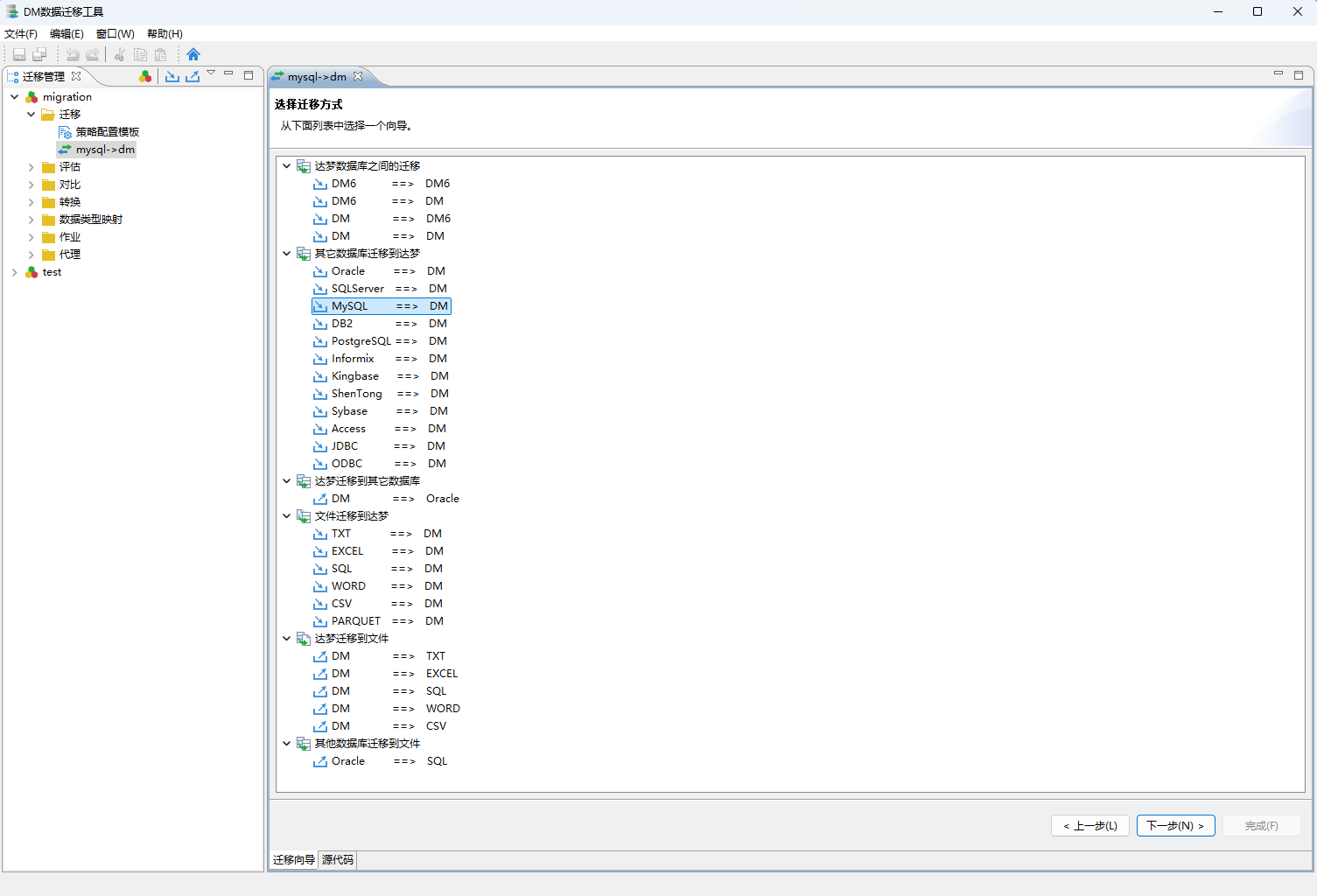
Task: Select the DM ==> WORD wizard
Action: (x=388, y=709)
